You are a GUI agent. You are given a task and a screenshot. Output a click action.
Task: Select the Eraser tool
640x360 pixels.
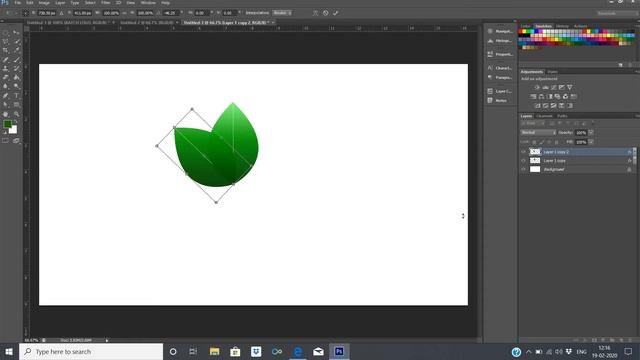coord(6,78)
